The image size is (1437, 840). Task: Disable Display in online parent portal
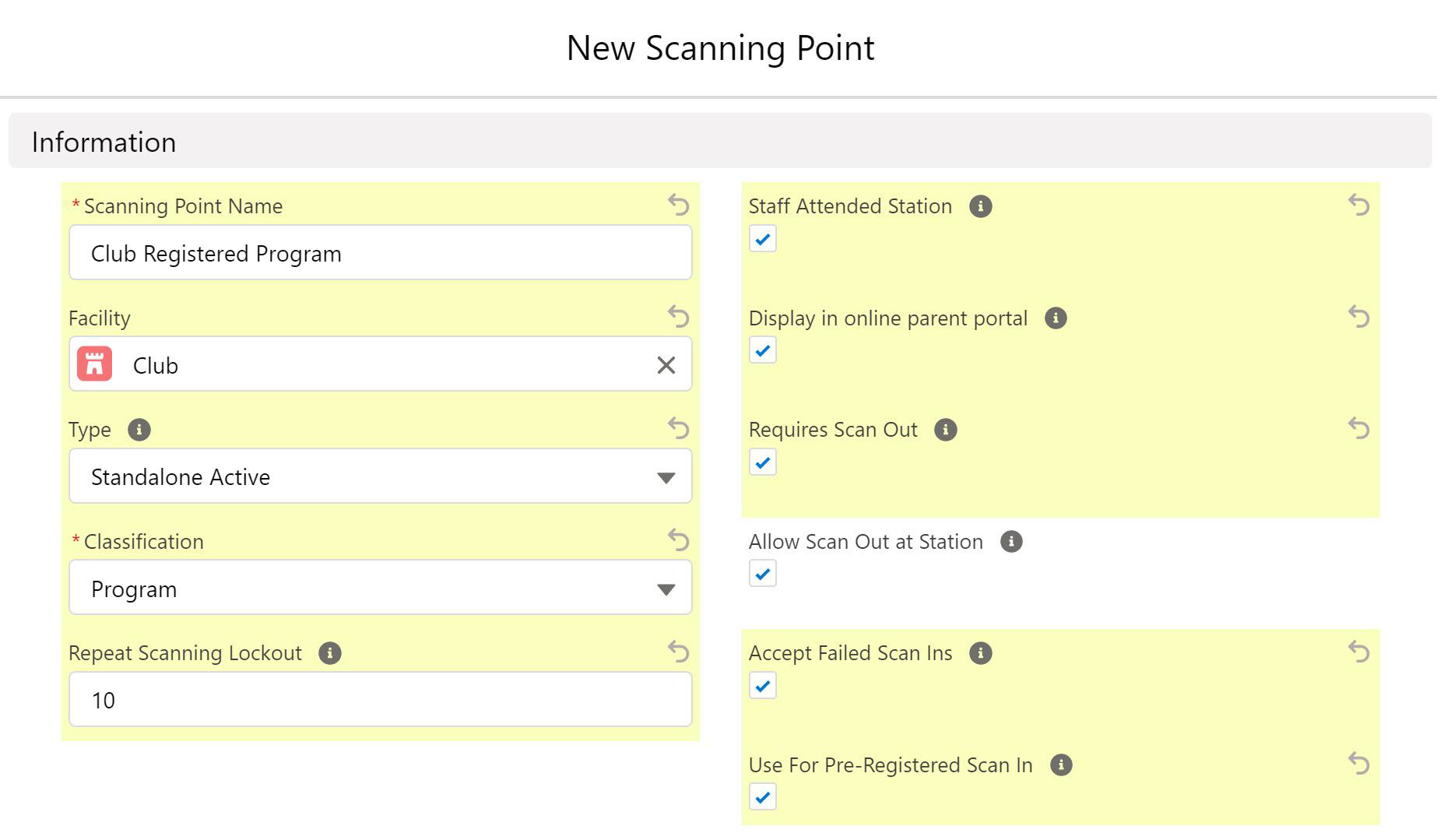coord(762,350)
